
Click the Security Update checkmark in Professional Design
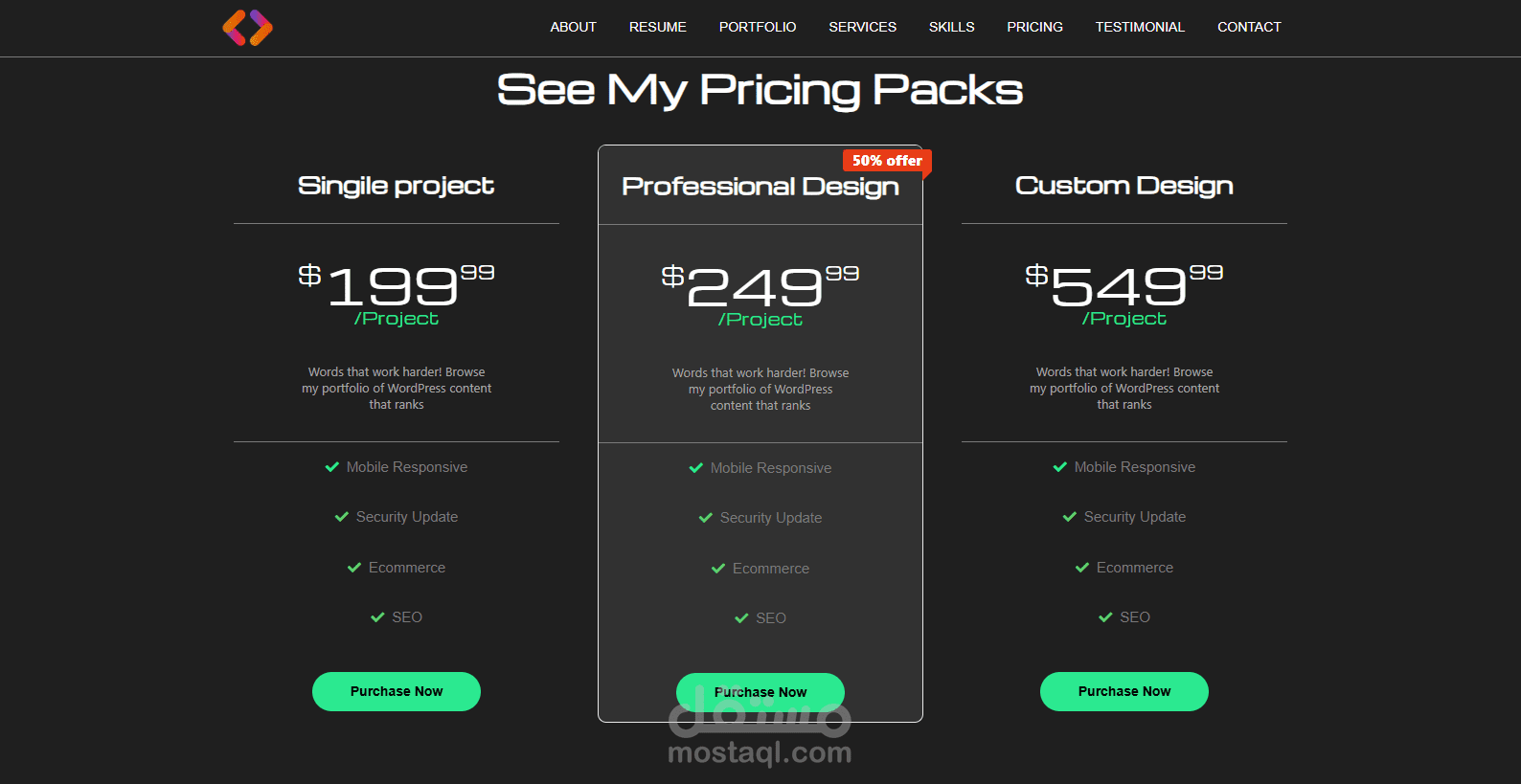[706, 518]
